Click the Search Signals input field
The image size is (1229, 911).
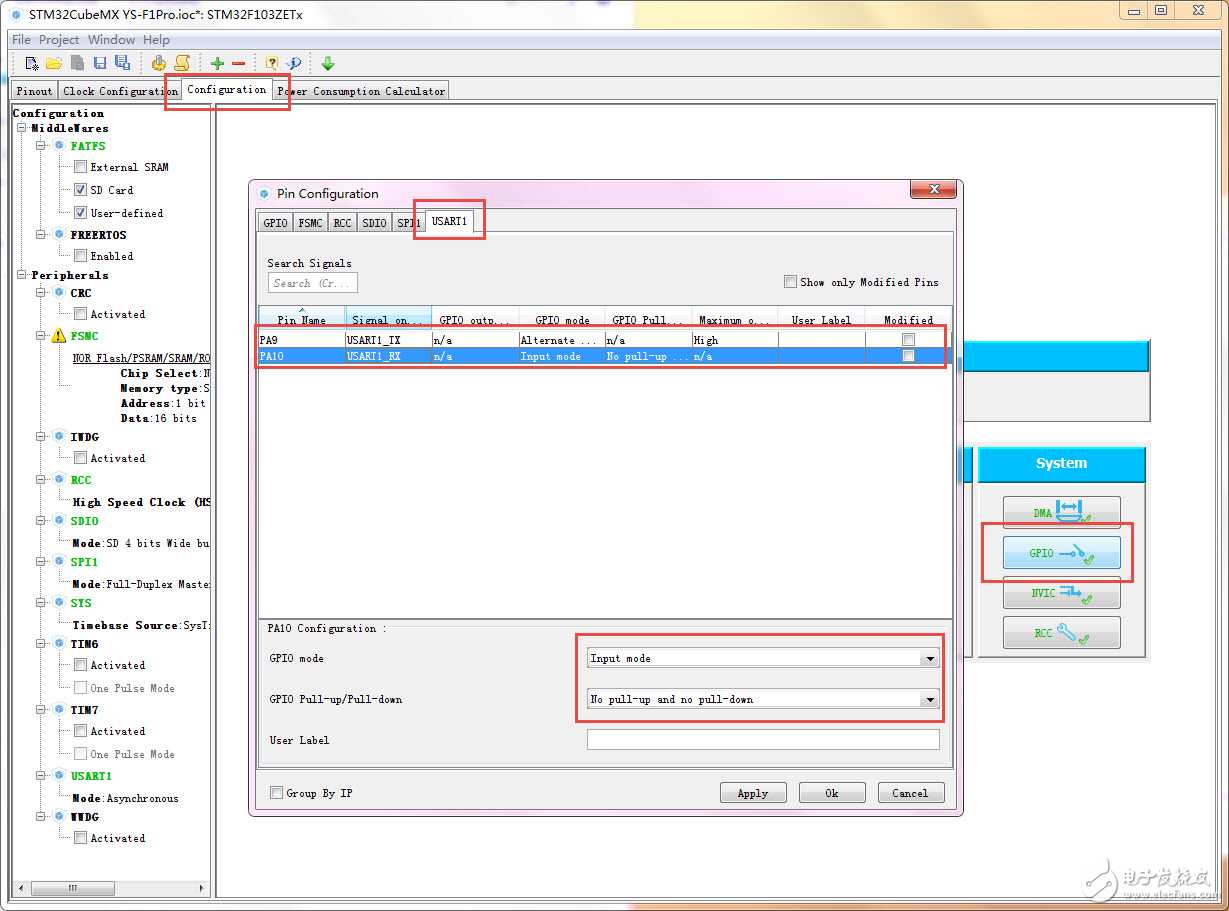[x=312, y=283]
